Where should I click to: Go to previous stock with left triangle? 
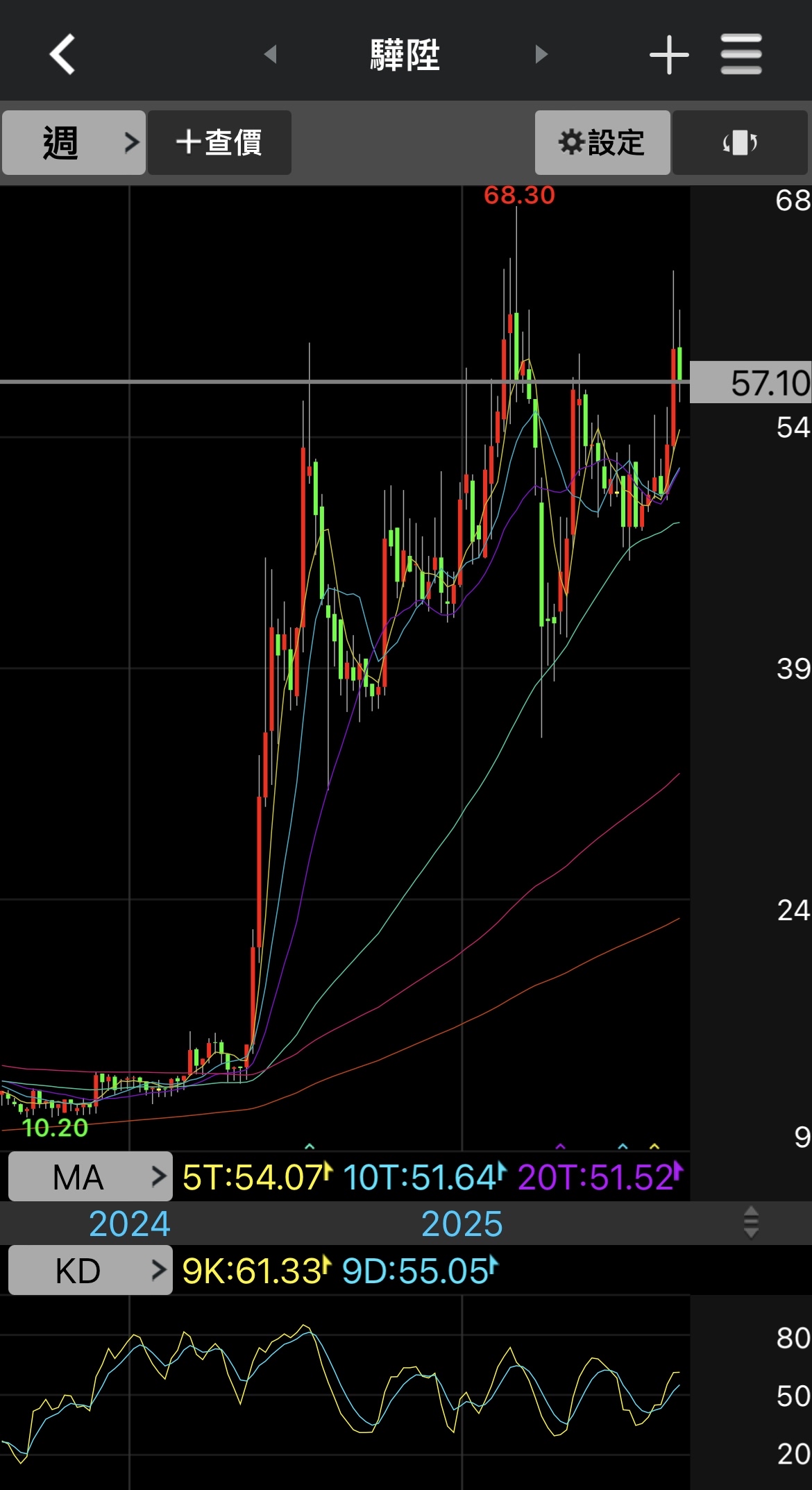click(x=271, y=54)
